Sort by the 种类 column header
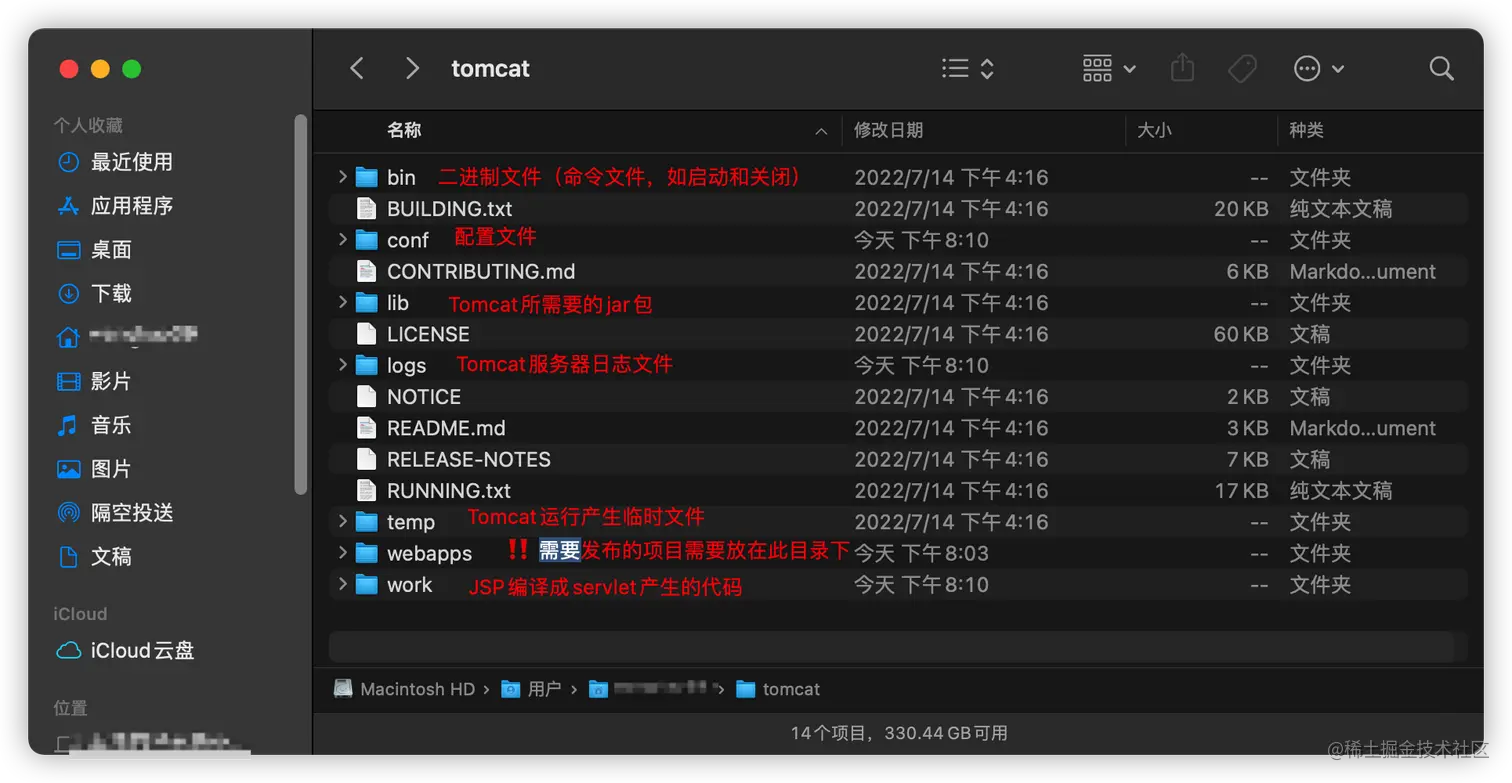This screenshot has width=1512, height=783. click(1306, 130)
